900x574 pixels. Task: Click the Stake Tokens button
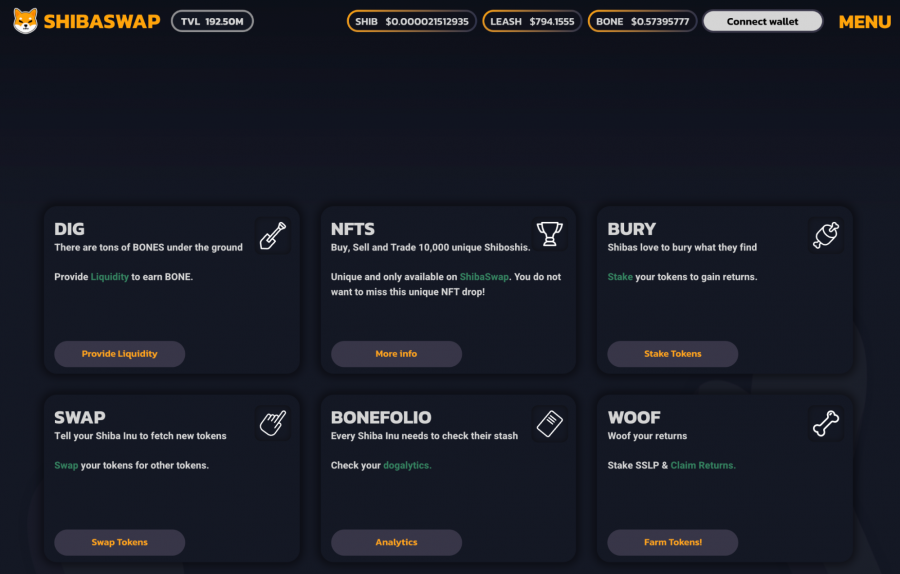[673, 354]
